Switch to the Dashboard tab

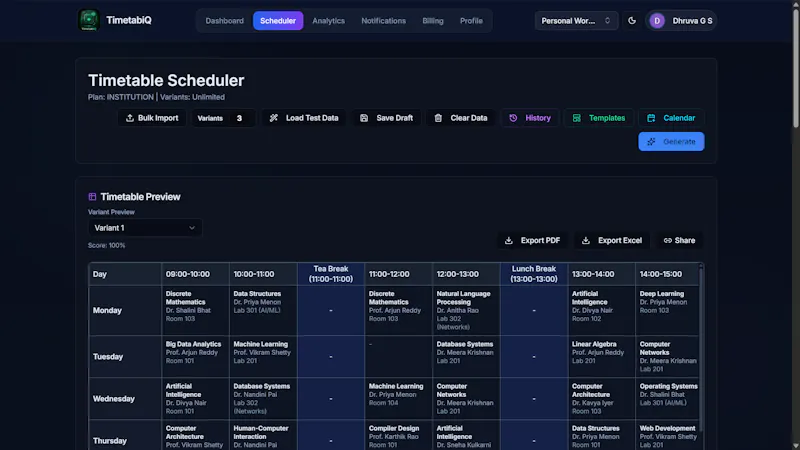coord(224,21)
